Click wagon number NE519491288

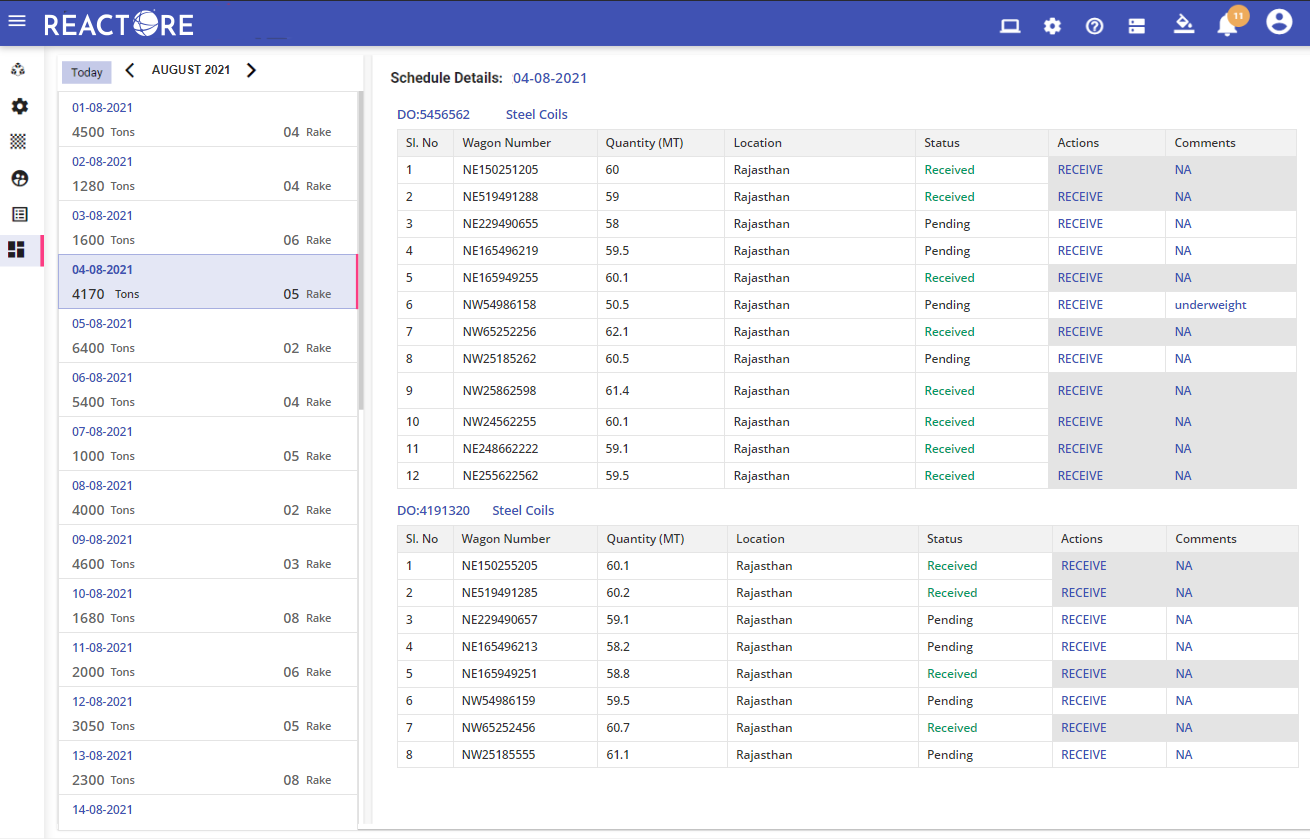tap(500, 197)
